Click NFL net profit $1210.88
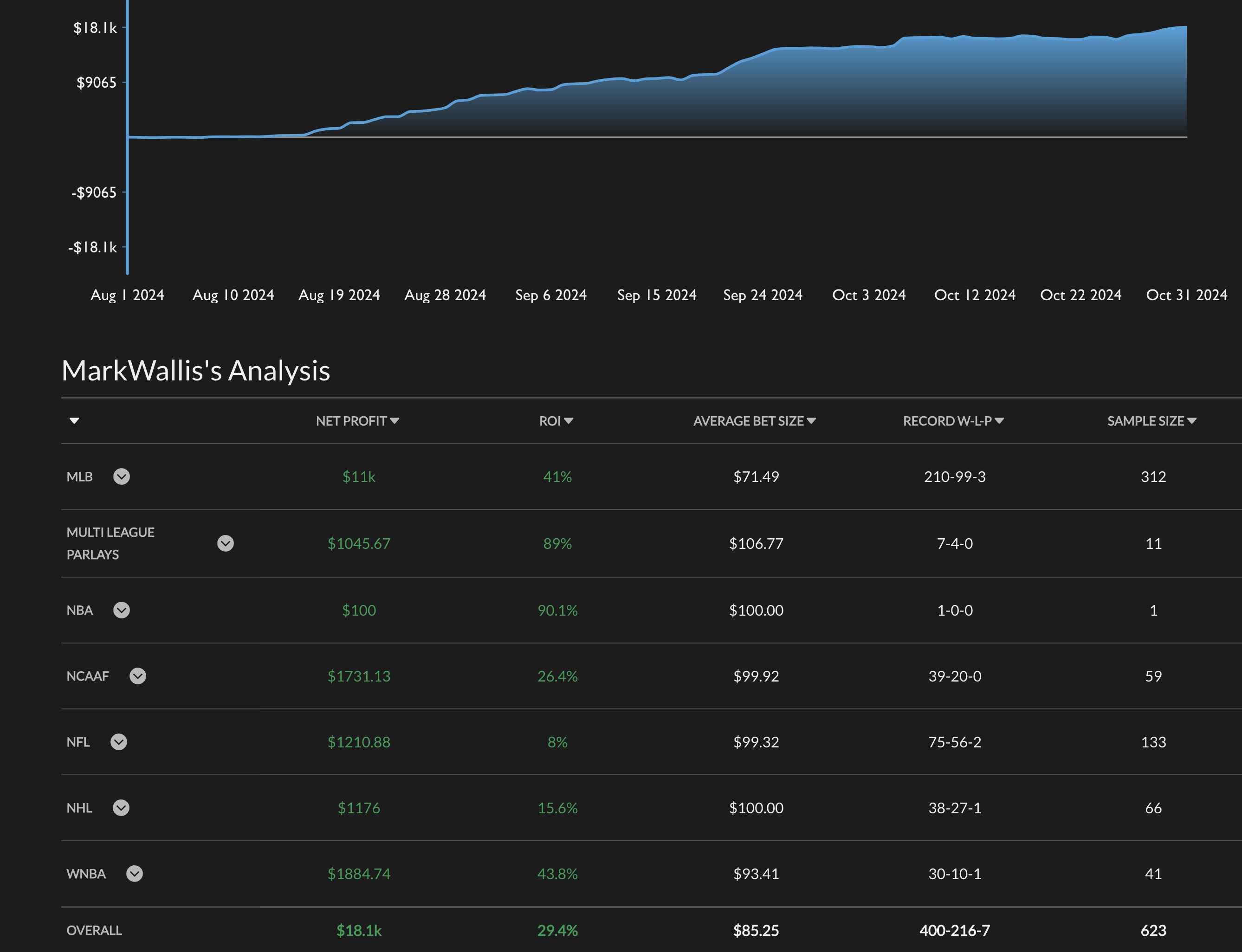The image size is (1242, 952). [x=359, y=742]
